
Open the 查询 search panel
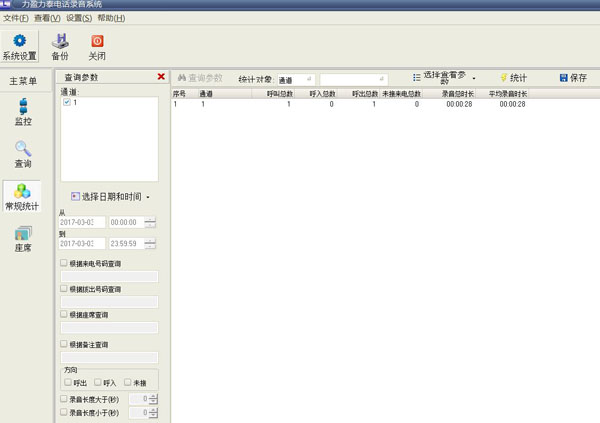pyautogui.click(x=23, y=154)
